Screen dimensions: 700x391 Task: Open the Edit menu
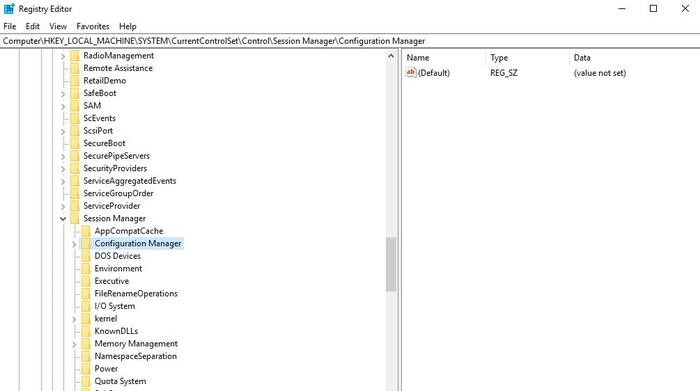click(x=32, y=26)
